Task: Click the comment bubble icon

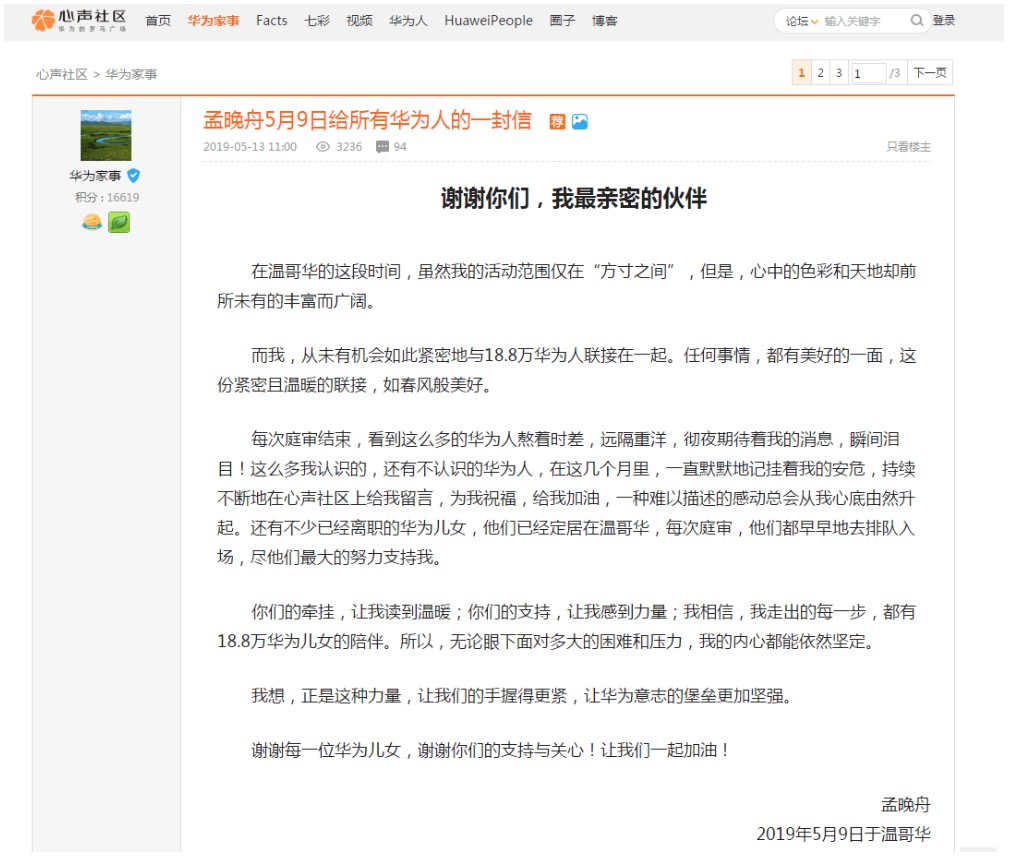Action: click(382, 147)
